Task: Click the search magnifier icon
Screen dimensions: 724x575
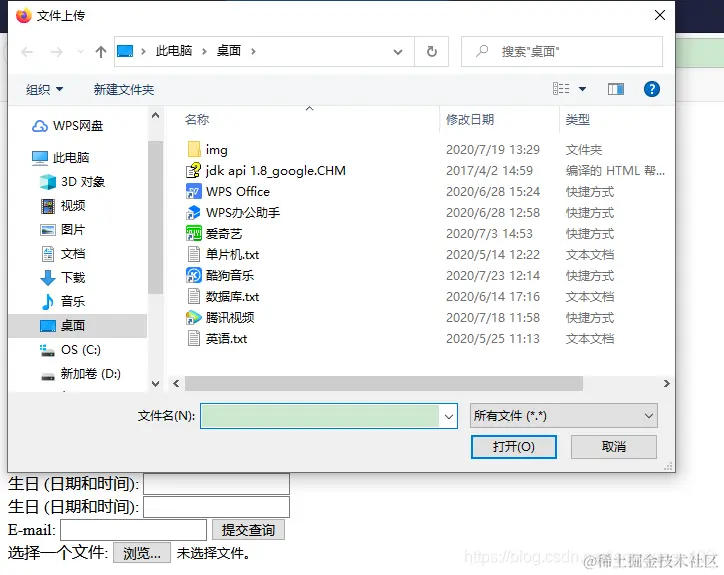Action: point(482,51)
